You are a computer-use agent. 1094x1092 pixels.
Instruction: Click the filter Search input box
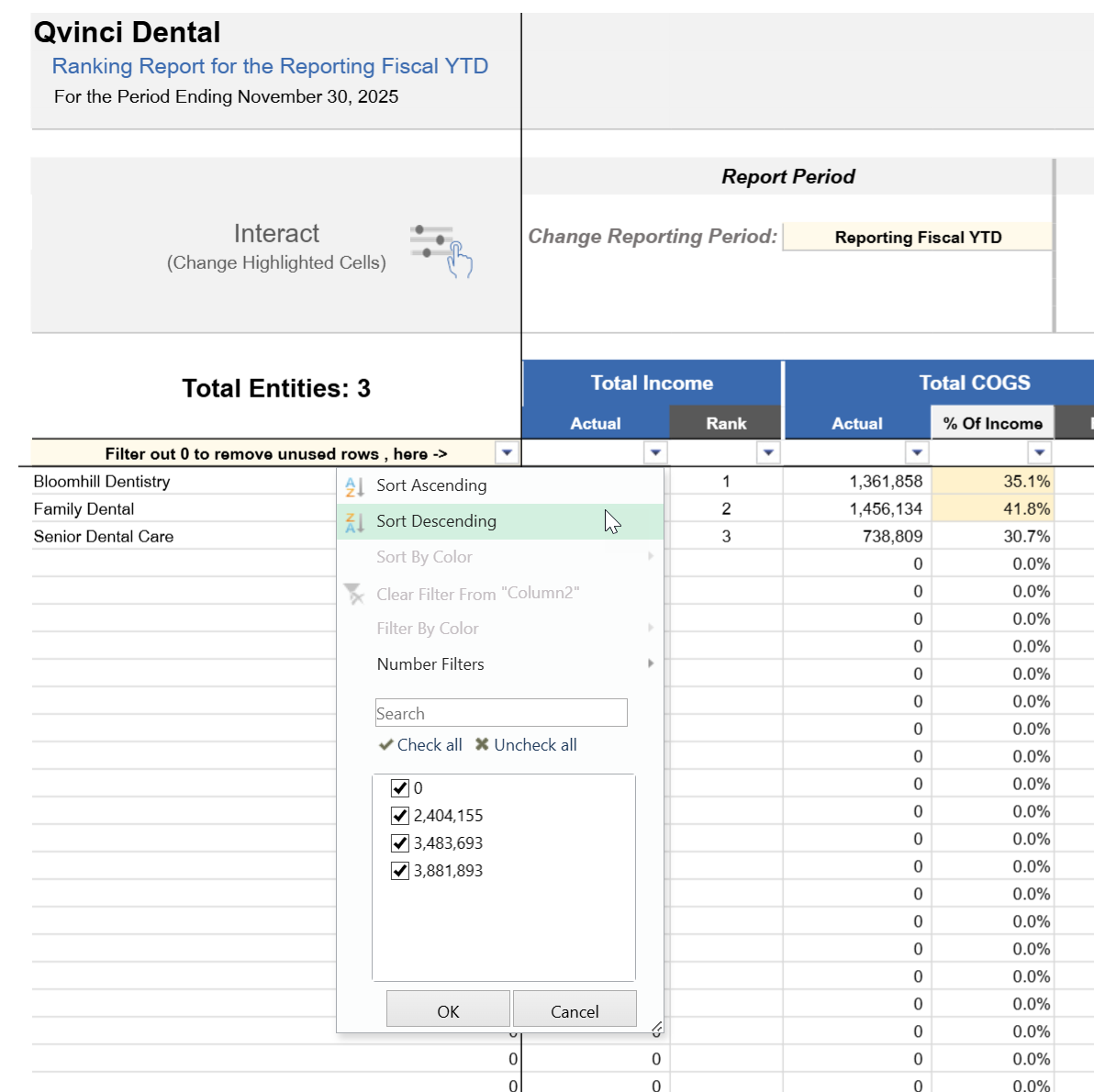(x=501, y=713)
